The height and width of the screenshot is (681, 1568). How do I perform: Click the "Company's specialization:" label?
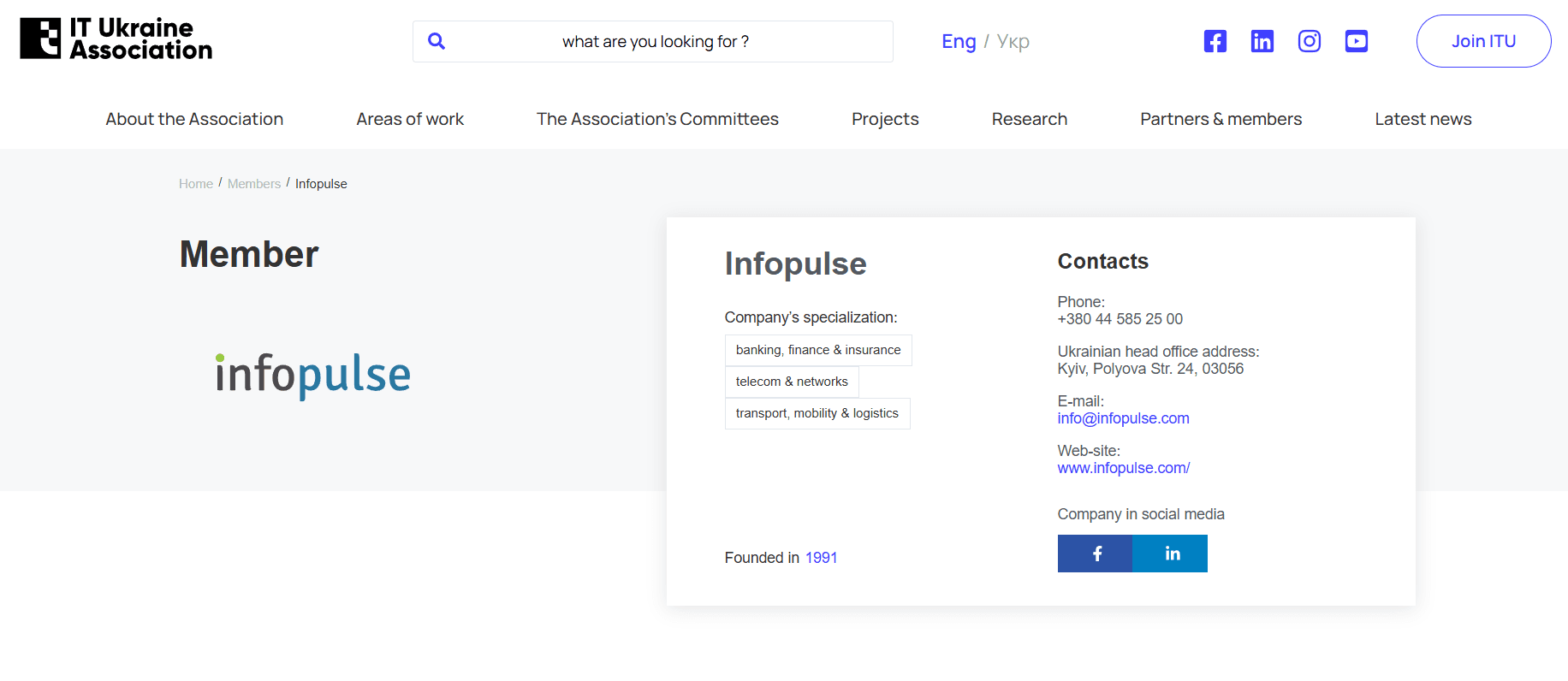(811, 317)
